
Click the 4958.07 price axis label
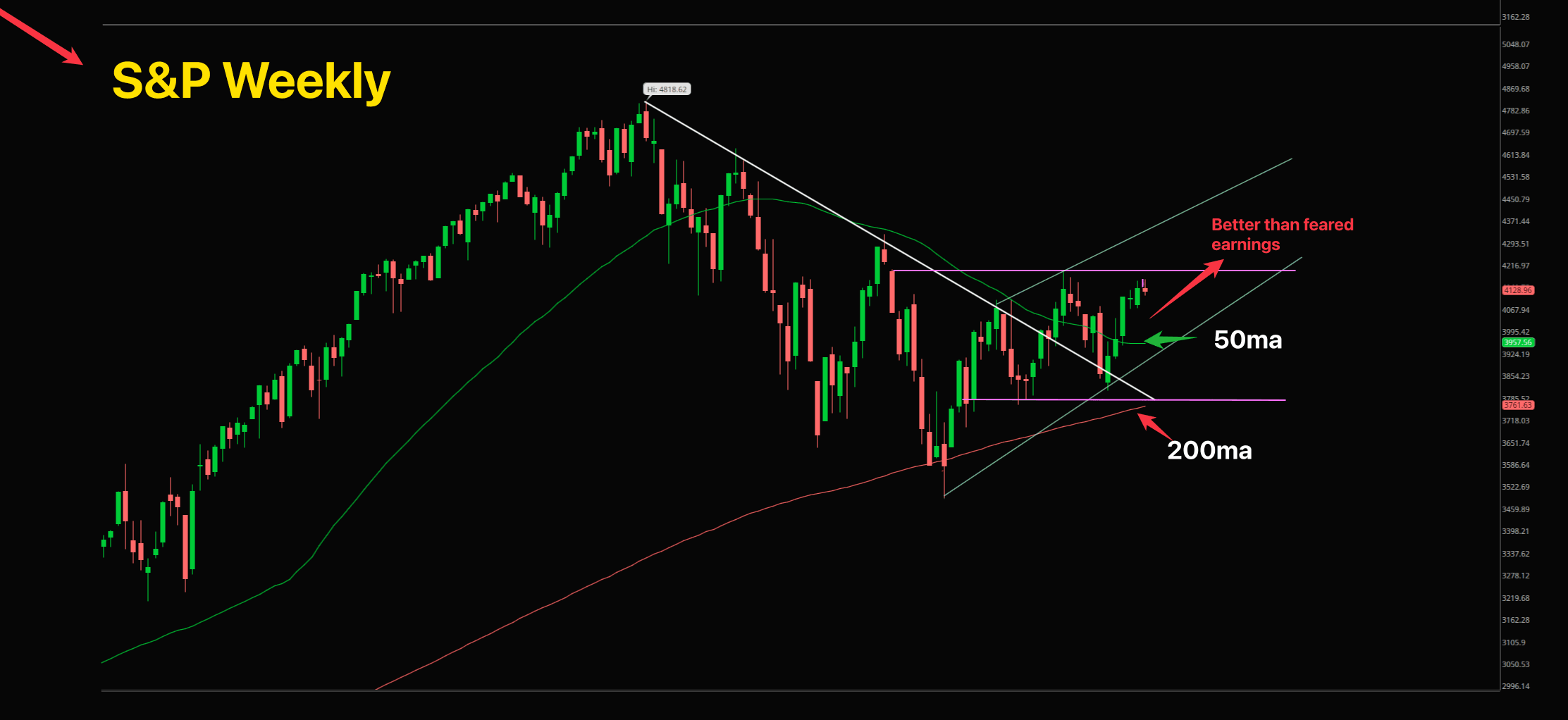coord(1516,66)
